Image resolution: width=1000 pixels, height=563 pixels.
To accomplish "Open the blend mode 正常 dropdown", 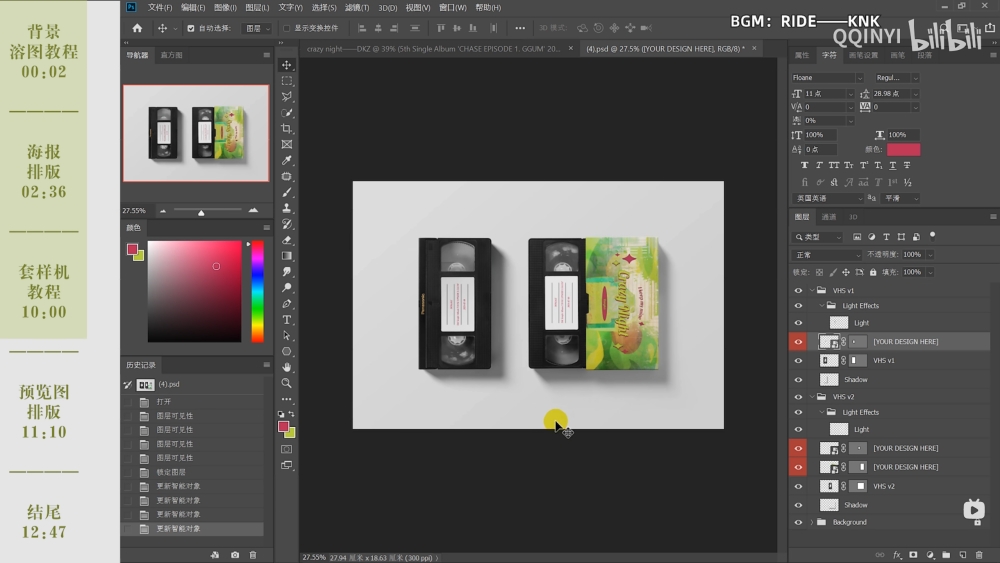I will [826, 254].
